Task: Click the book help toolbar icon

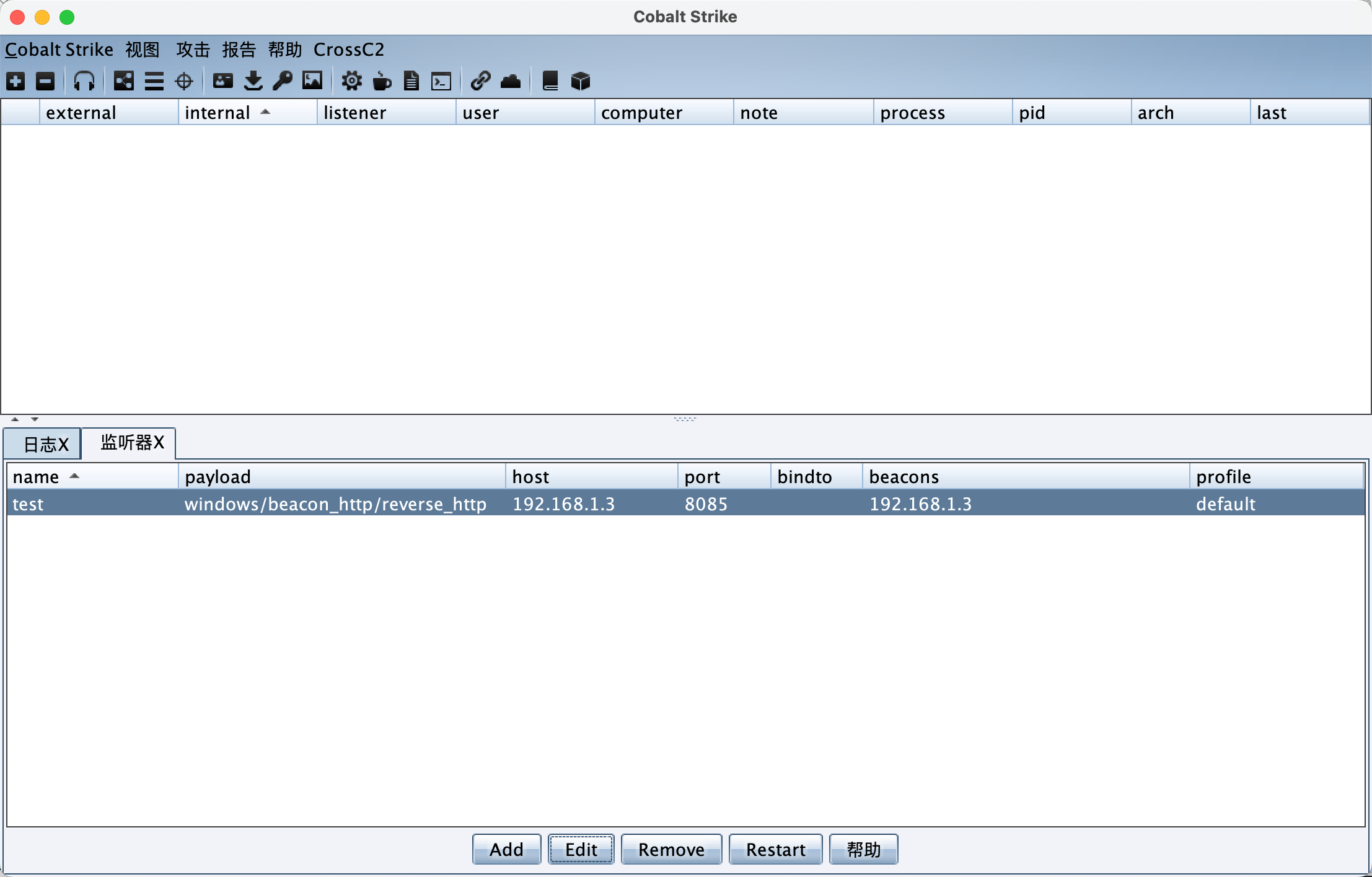Action: tap(550, 81)
